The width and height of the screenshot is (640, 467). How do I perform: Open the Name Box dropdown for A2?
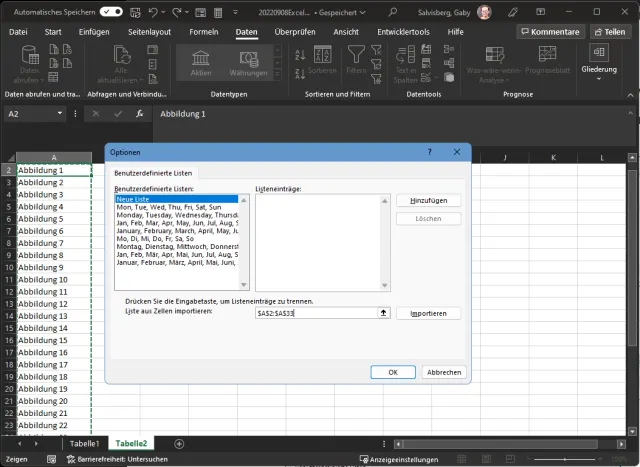61,114
